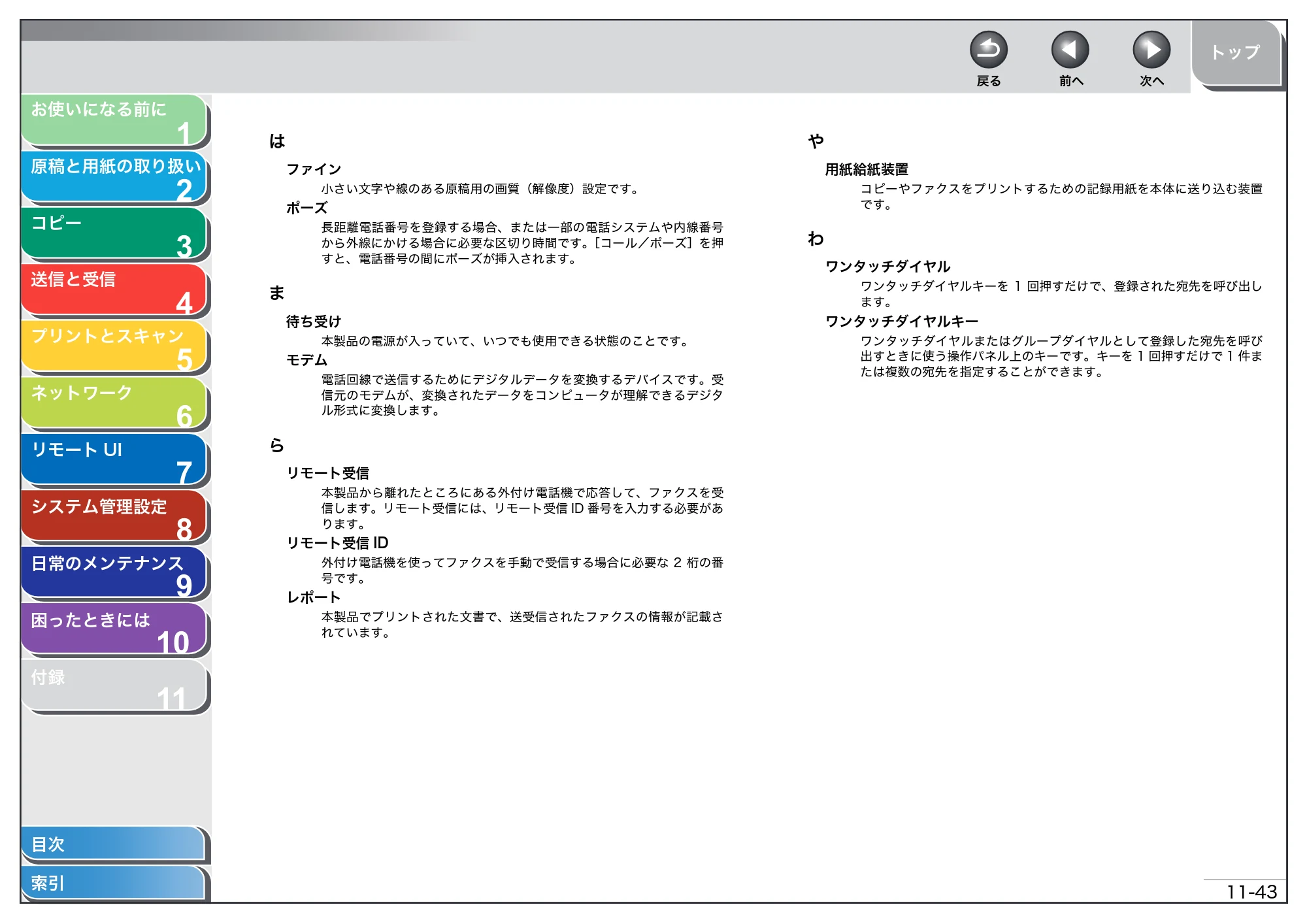Go to next page with 次へ icon
The height and width of the screenshot is (924, 1307).
tap(1151, 50)
